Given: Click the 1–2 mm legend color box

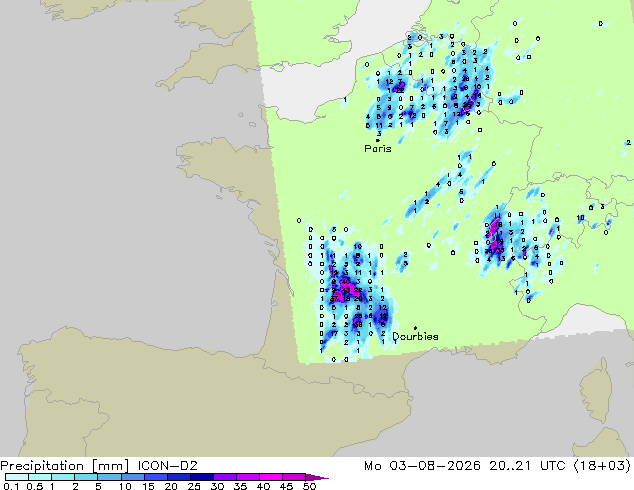Looking at the screenshot, I should tap(63, 477).
